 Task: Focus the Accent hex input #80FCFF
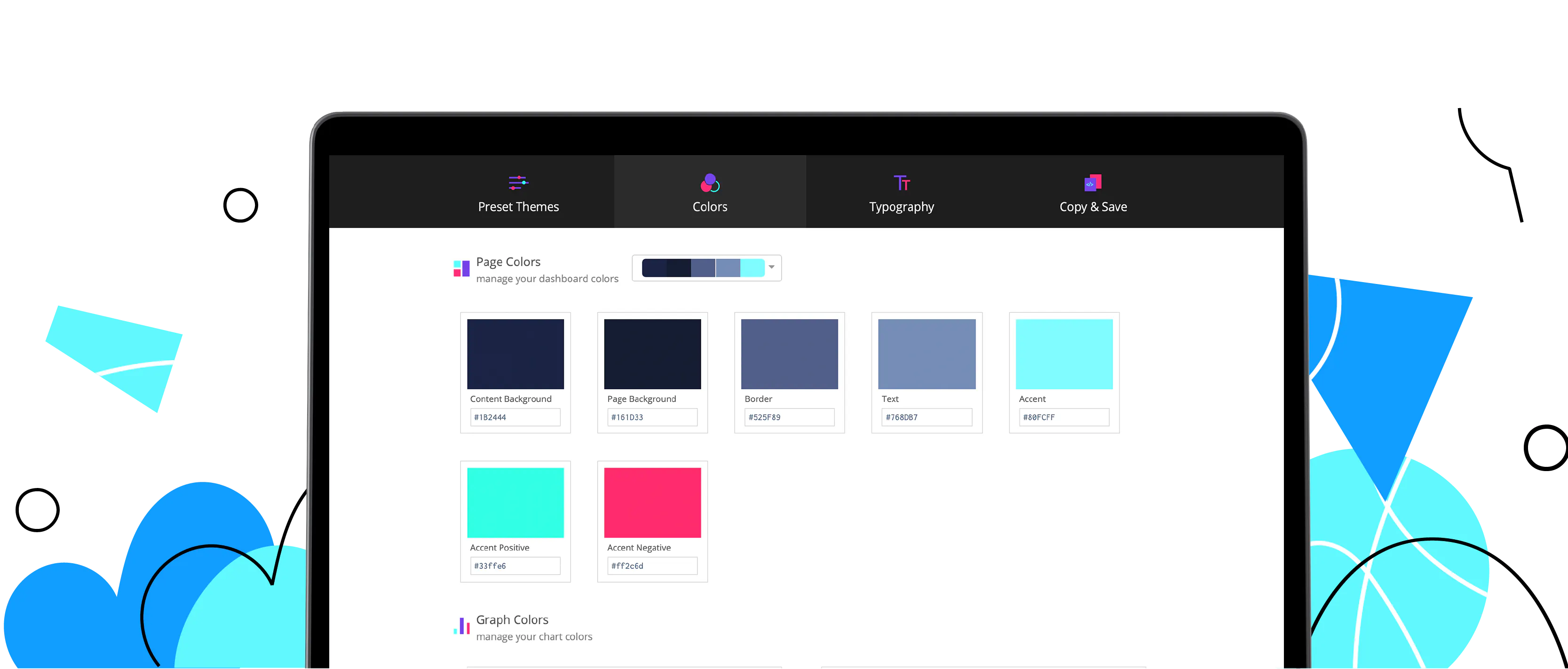[x=1063, y=417]
